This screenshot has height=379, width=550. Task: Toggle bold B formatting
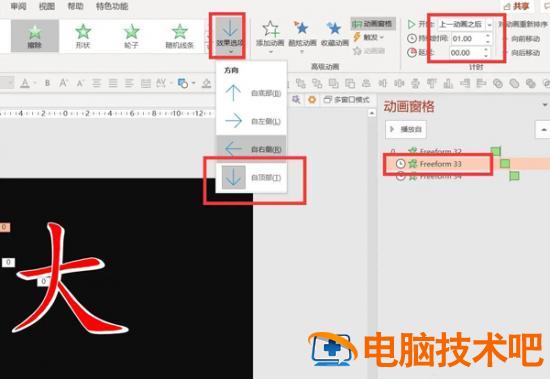[x=47, y=84]
